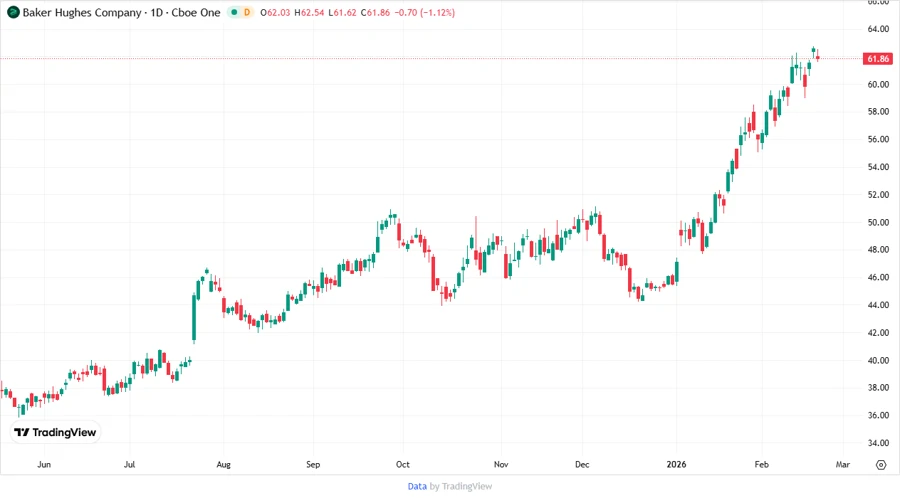Image resolution: width=900 pixels, height=498 pixels.
Task: Click the Cboe One exchange text in the title
Action: [x=196, y=13]
